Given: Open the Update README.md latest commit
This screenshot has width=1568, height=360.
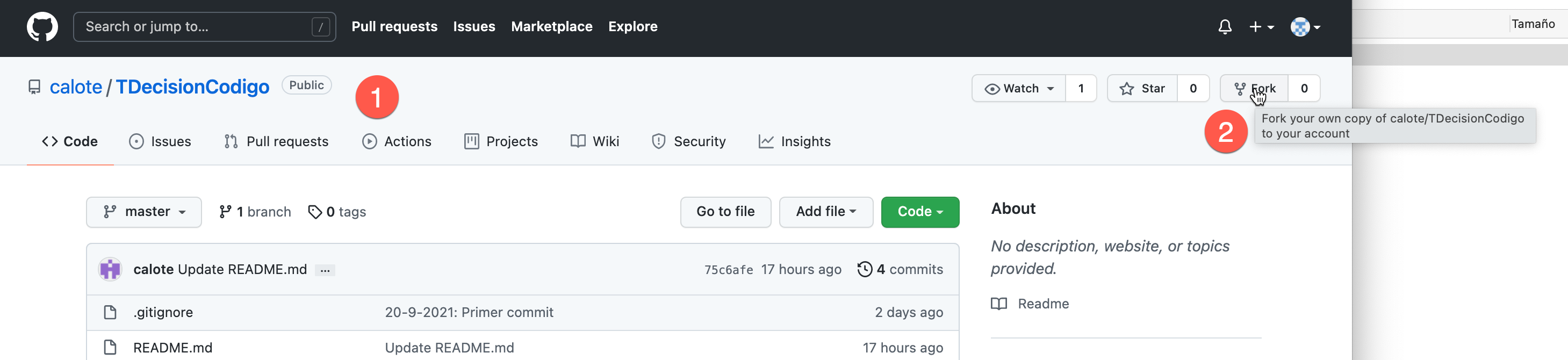Looking at the screenshot, I should [242, 269].
